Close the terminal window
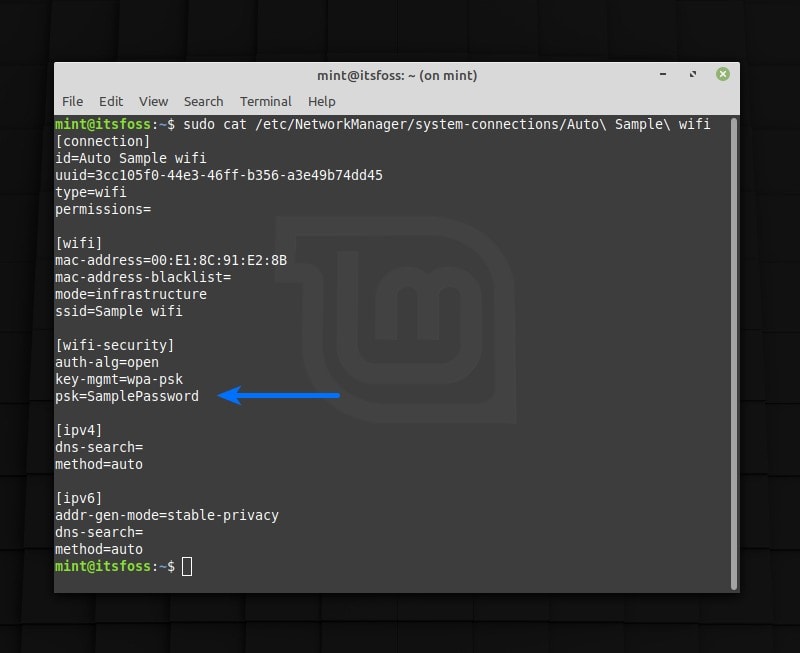This screenshot has width=800, height=653. coord(722,74)
